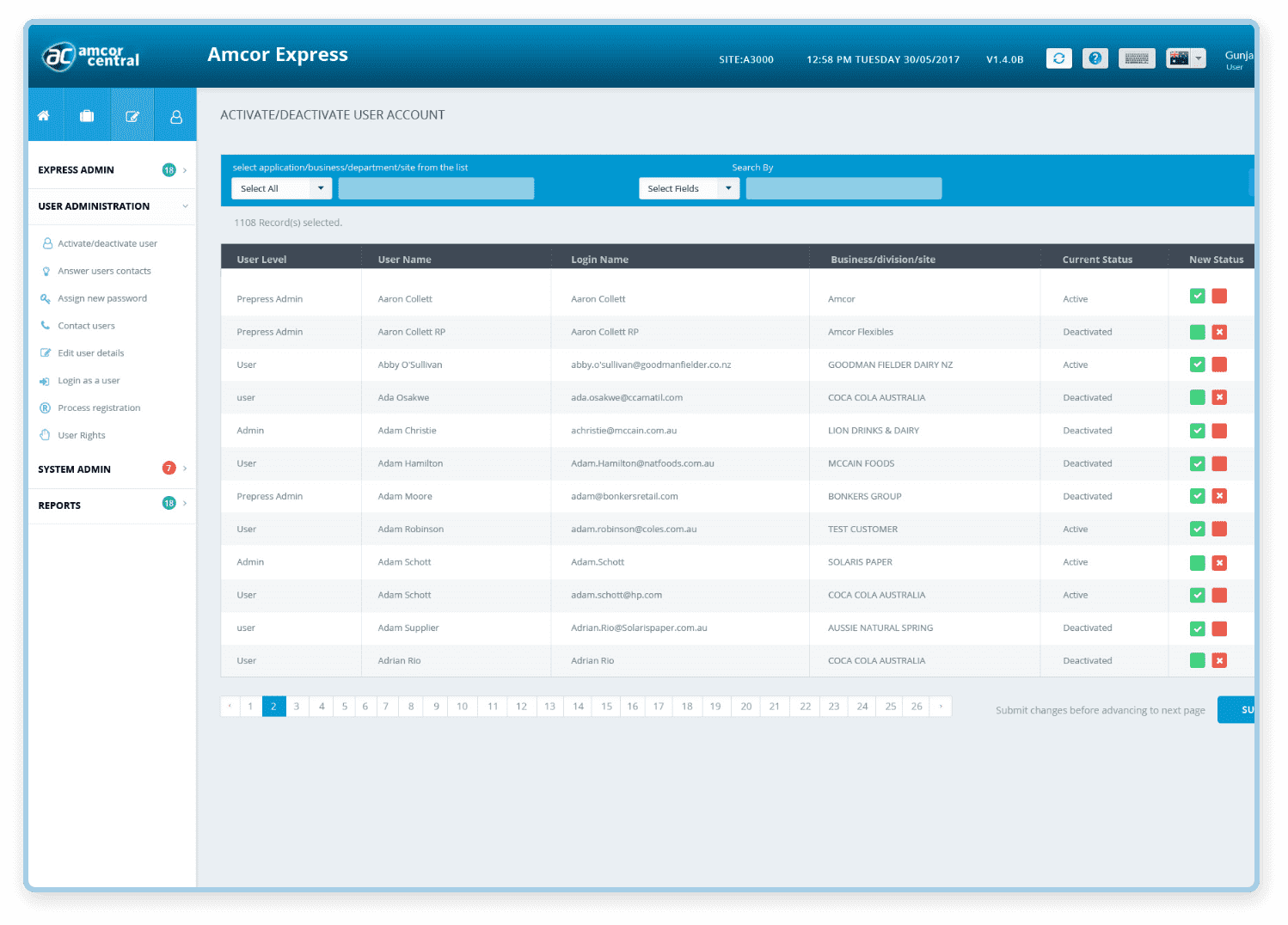Click the Activate/deactivate user icon
Image resolution: width=1288 pixels, height=925 pixels.
(47, 243)
